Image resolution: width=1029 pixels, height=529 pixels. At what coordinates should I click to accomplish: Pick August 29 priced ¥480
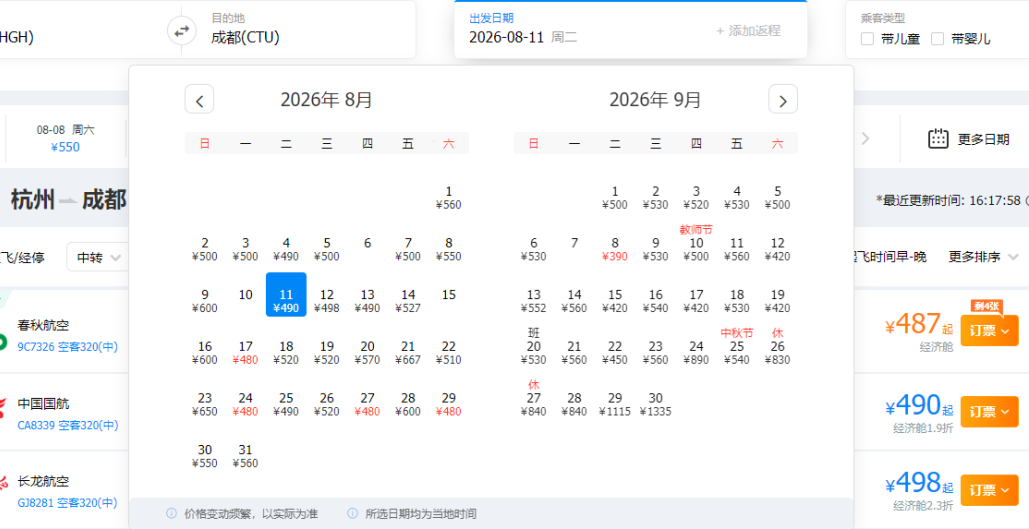click(x=449, y=404)
